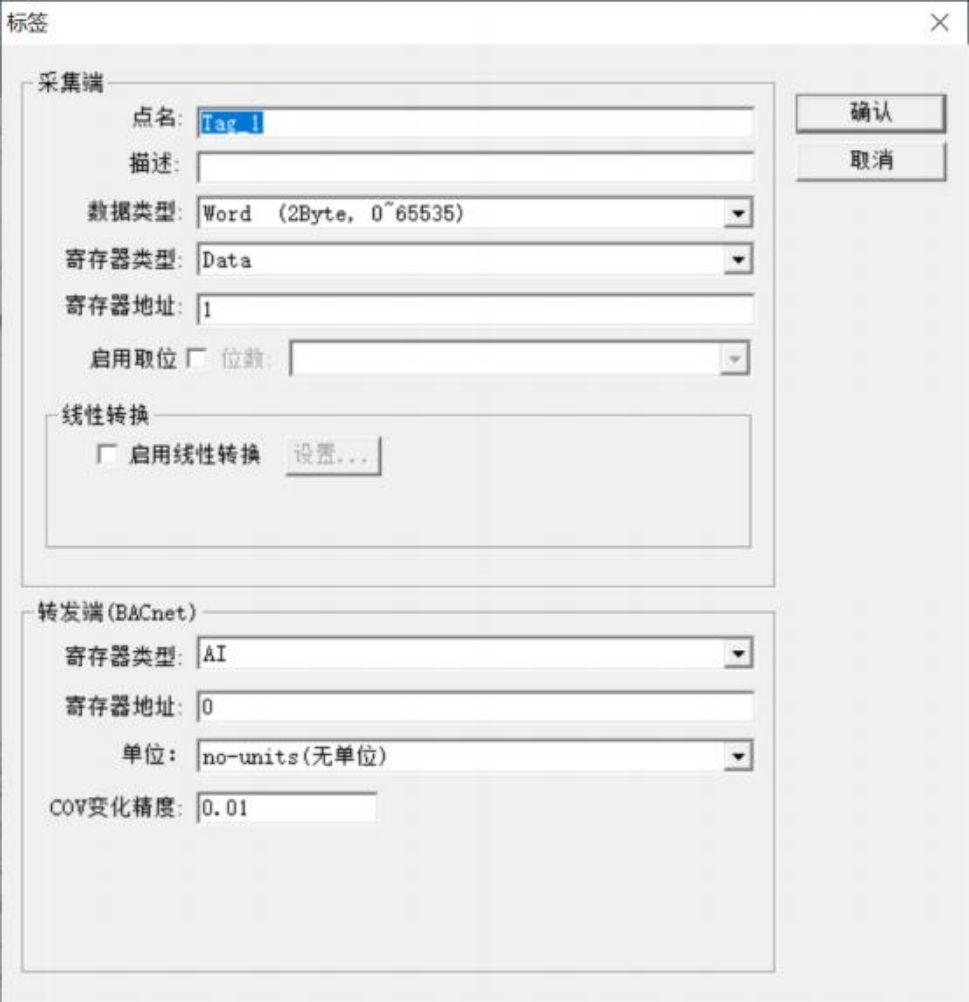Click the Data register type combo text
Viewport: 969px width, 1002px height.
pyautogui.click(x=227, y=260)
